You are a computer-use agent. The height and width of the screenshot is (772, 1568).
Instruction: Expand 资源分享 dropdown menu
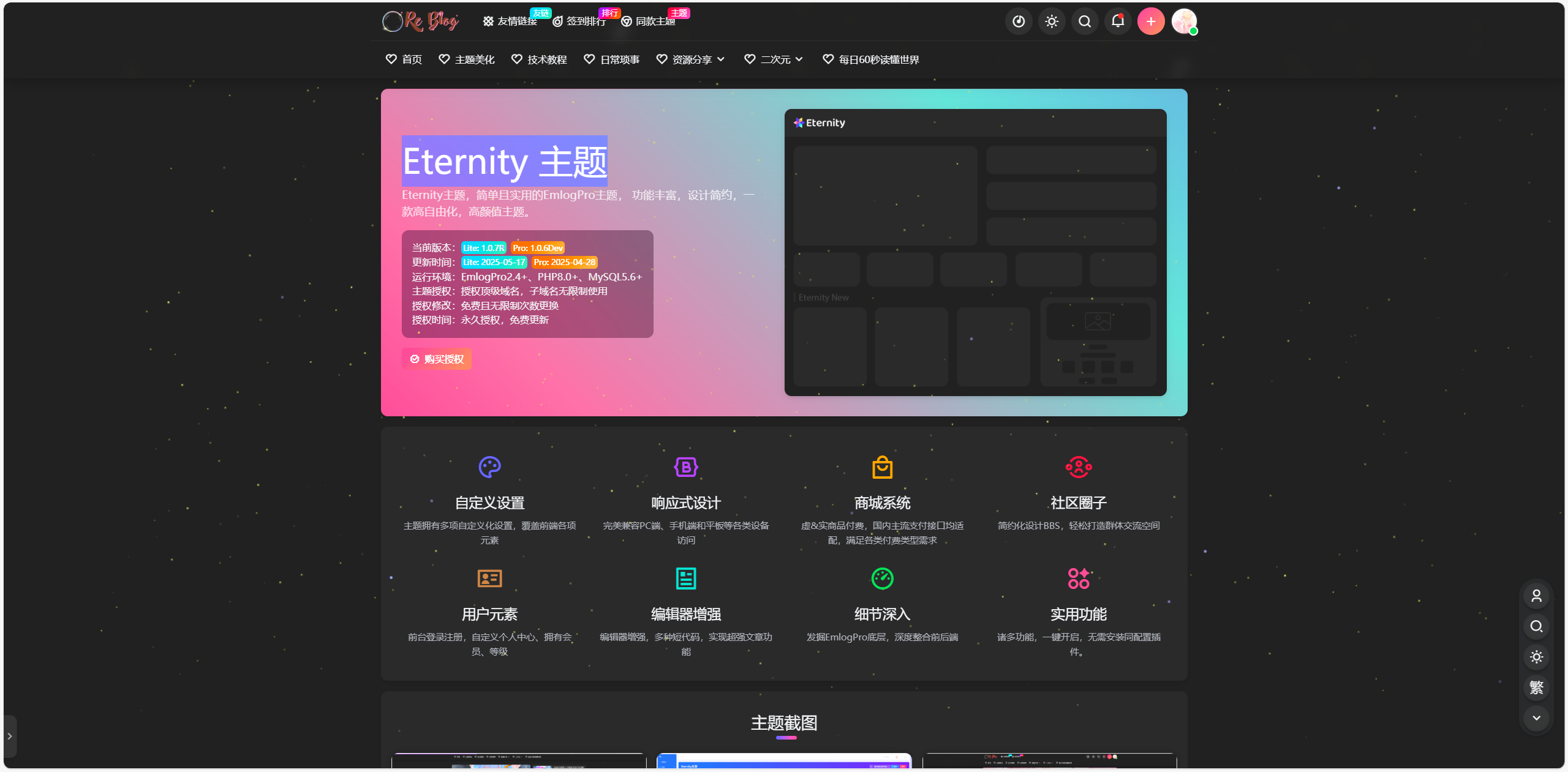(690, 59)
